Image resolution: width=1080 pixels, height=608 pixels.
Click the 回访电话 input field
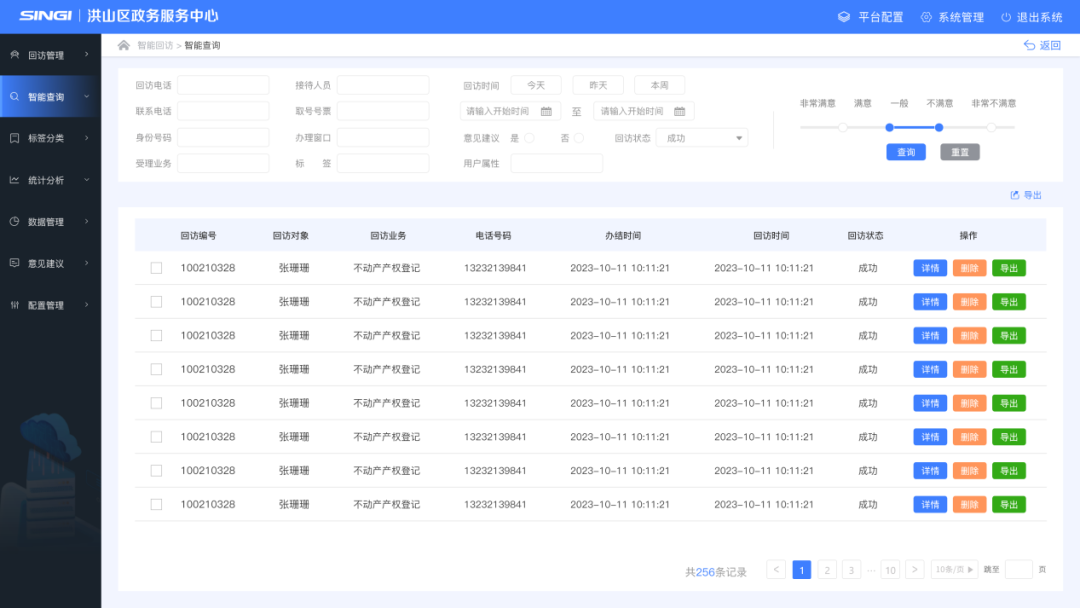[x=223, y=85]
